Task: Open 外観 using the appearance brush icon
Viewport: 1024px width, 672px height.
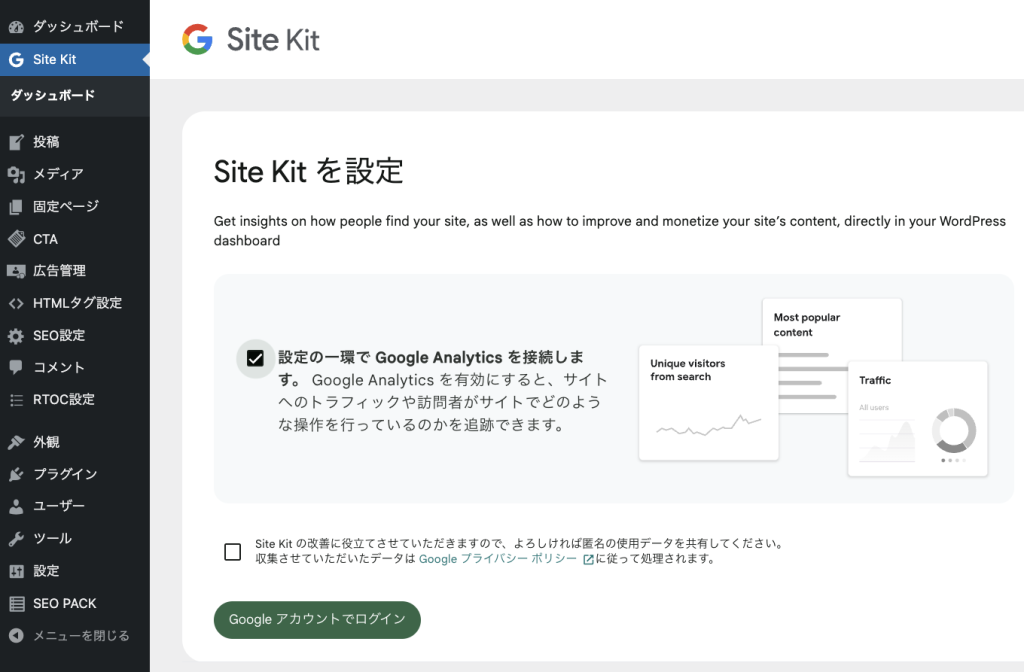Action: [x=15, y=441]
